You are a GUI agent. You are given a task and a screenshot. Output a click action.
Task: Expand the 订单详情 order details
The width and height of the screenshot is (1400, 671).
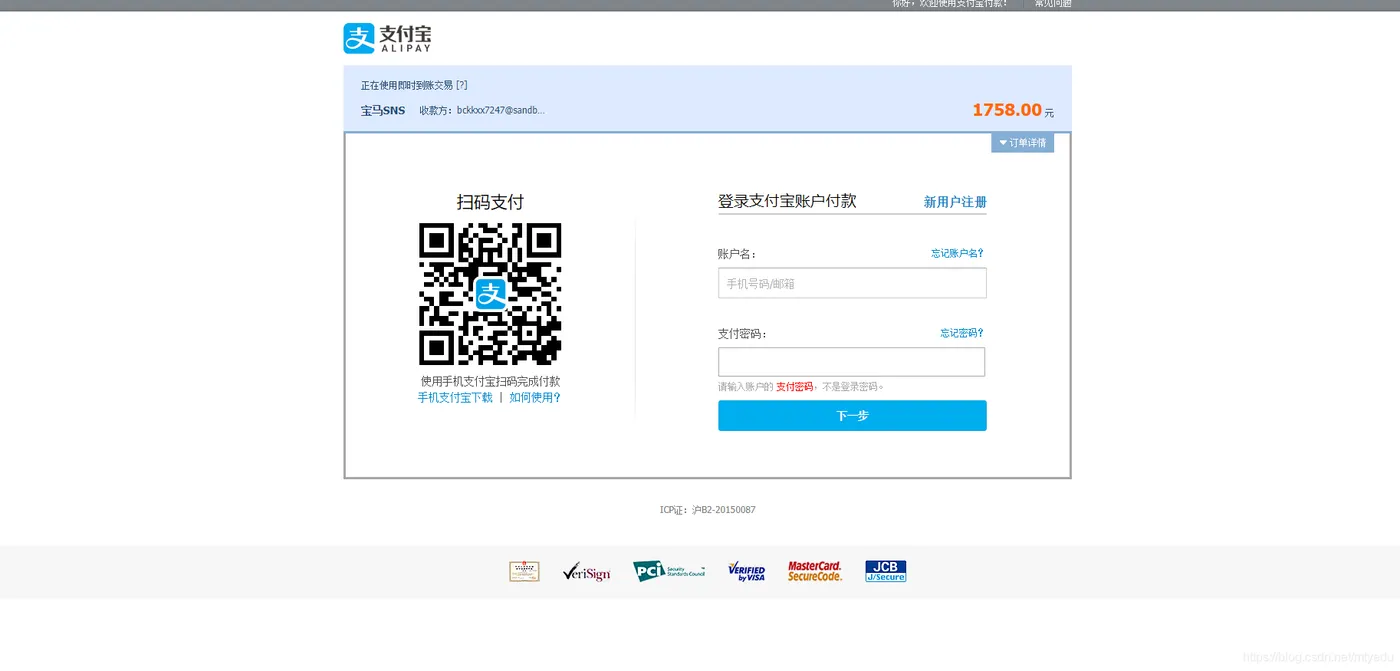pyautogui.click(x=1022, y=143)
